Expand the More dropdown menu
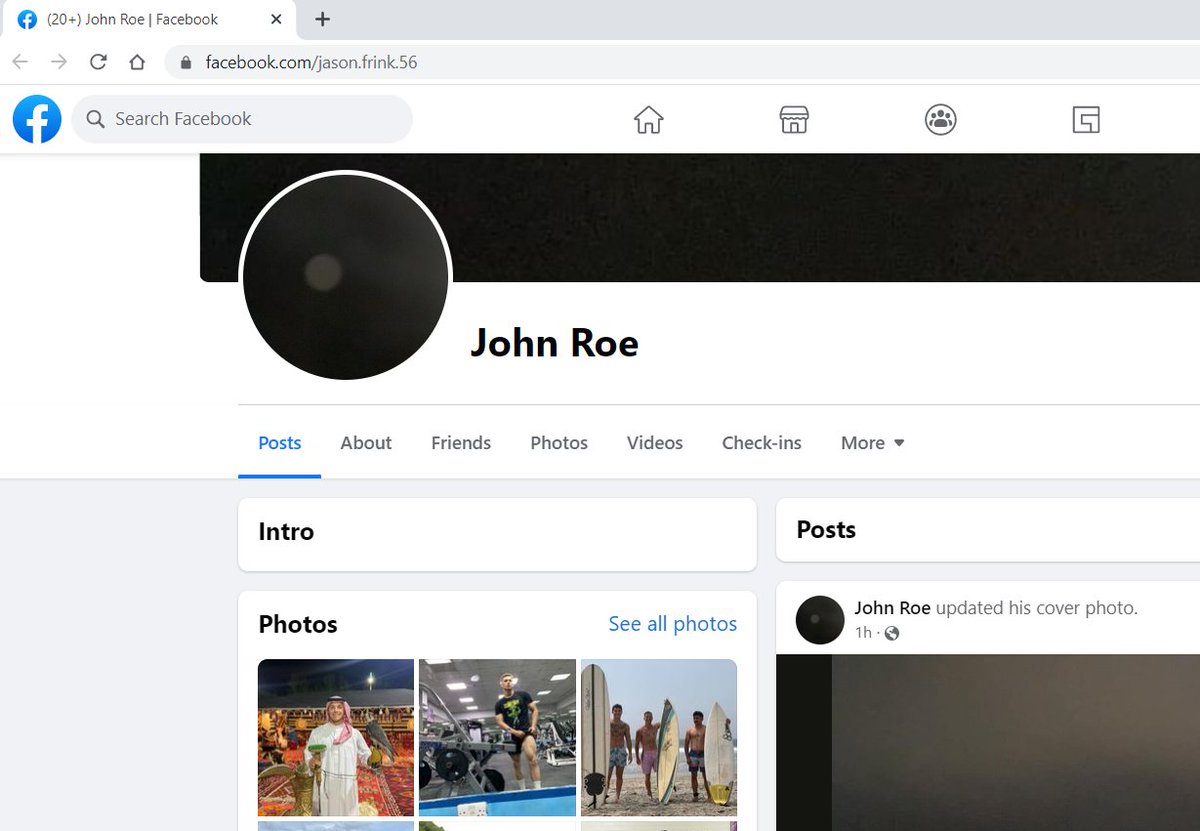 tap(872, 443)
